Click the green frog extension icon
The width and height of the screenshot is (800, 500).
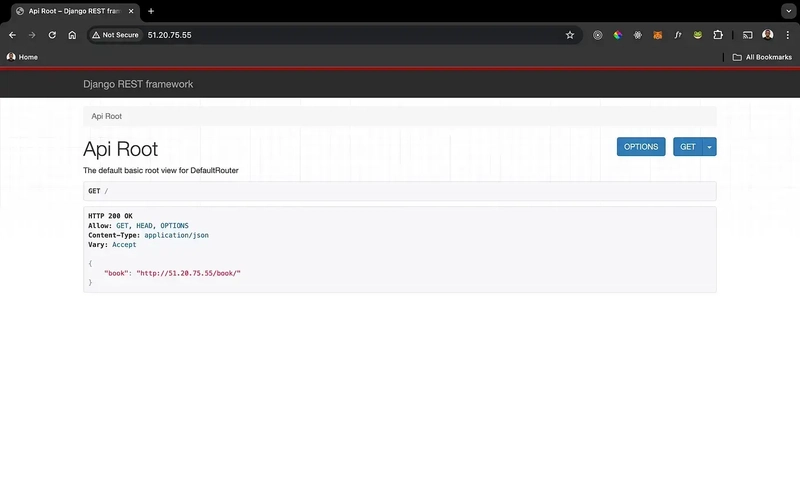(697, 35)
